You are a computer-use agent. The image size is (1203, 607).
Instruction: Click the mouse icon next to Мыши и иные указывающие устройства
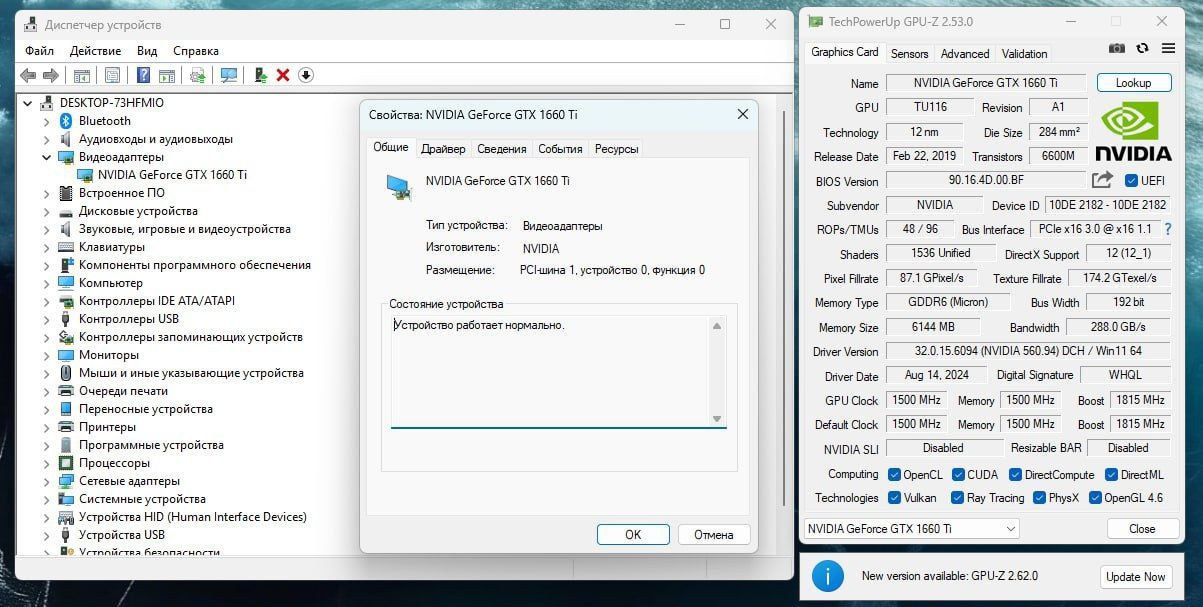click(x=66, y=373)
